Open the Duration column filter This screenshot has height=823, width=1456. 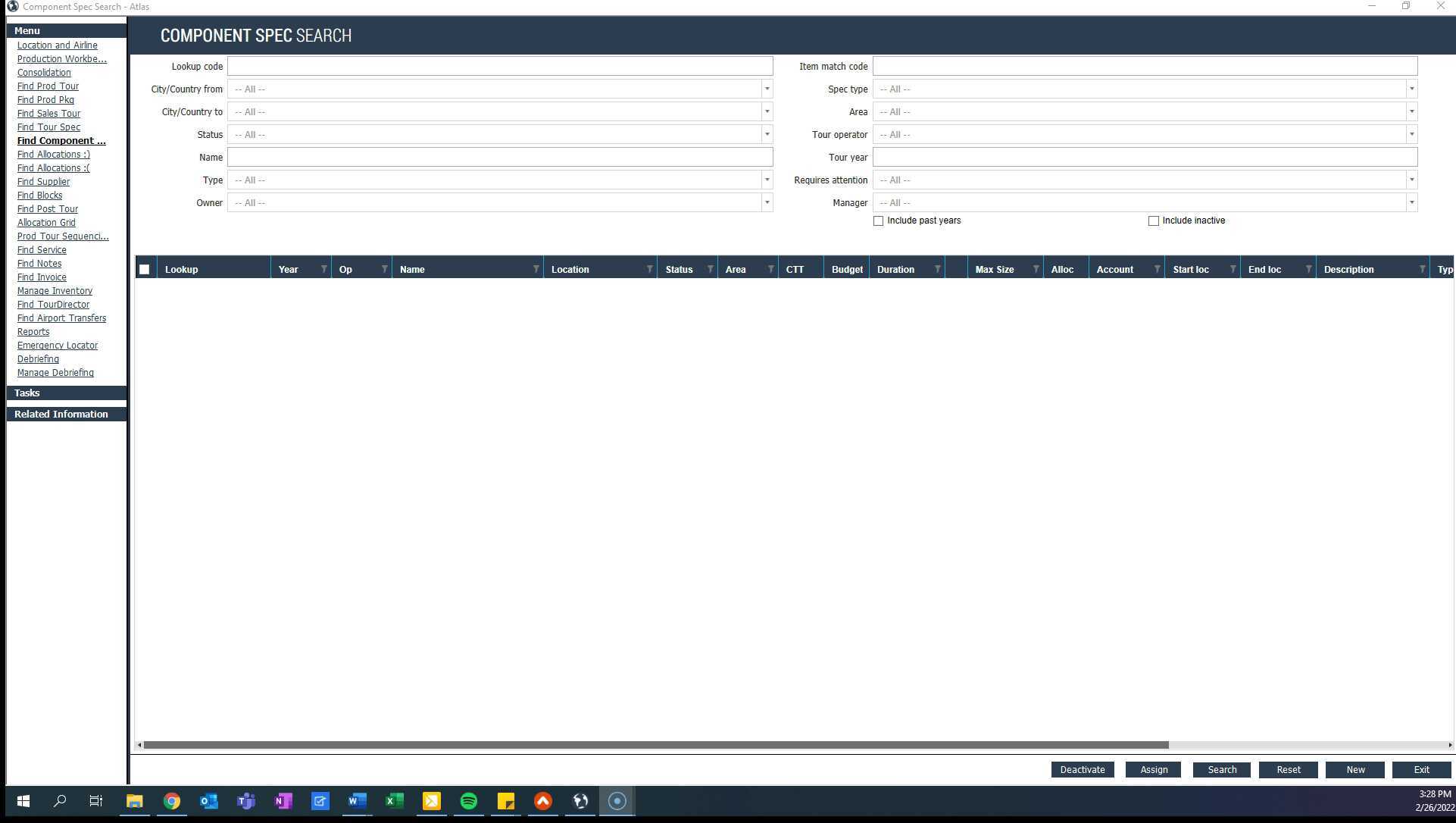coord(939,268)
